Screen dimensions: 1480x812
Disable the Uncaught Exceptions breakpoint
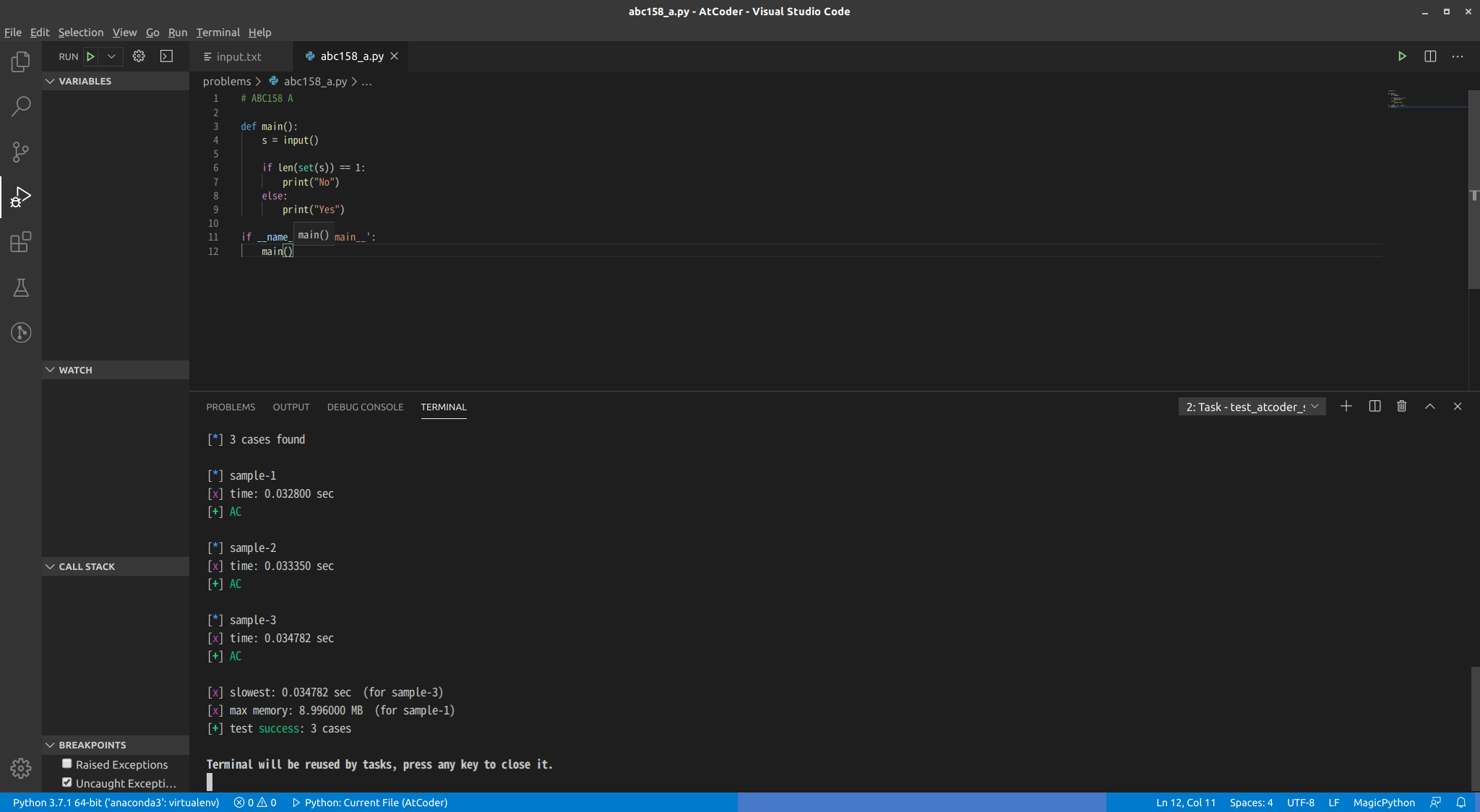click(x=66, y=782)
